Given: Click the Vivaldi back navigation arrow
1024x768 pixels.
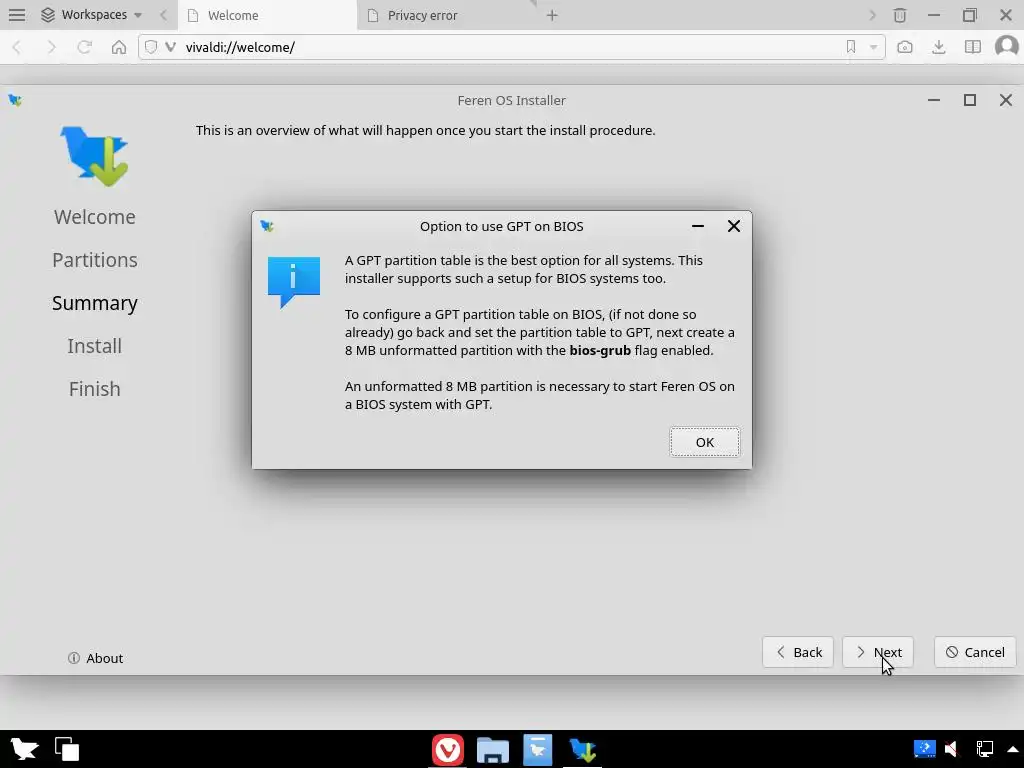Looking at the screenshot, I should [18, 47].
